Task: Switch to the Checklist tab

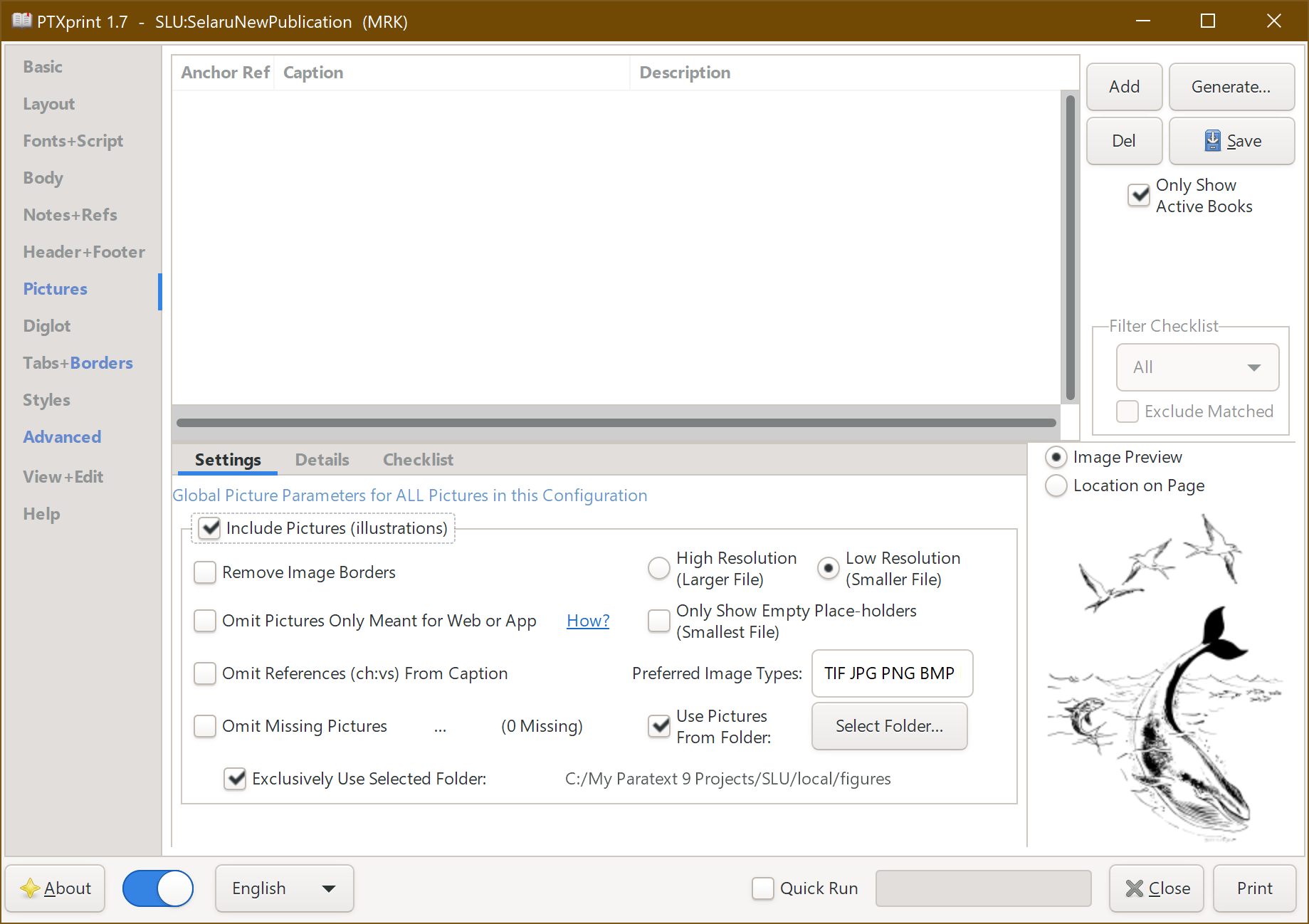Action: 418,460
